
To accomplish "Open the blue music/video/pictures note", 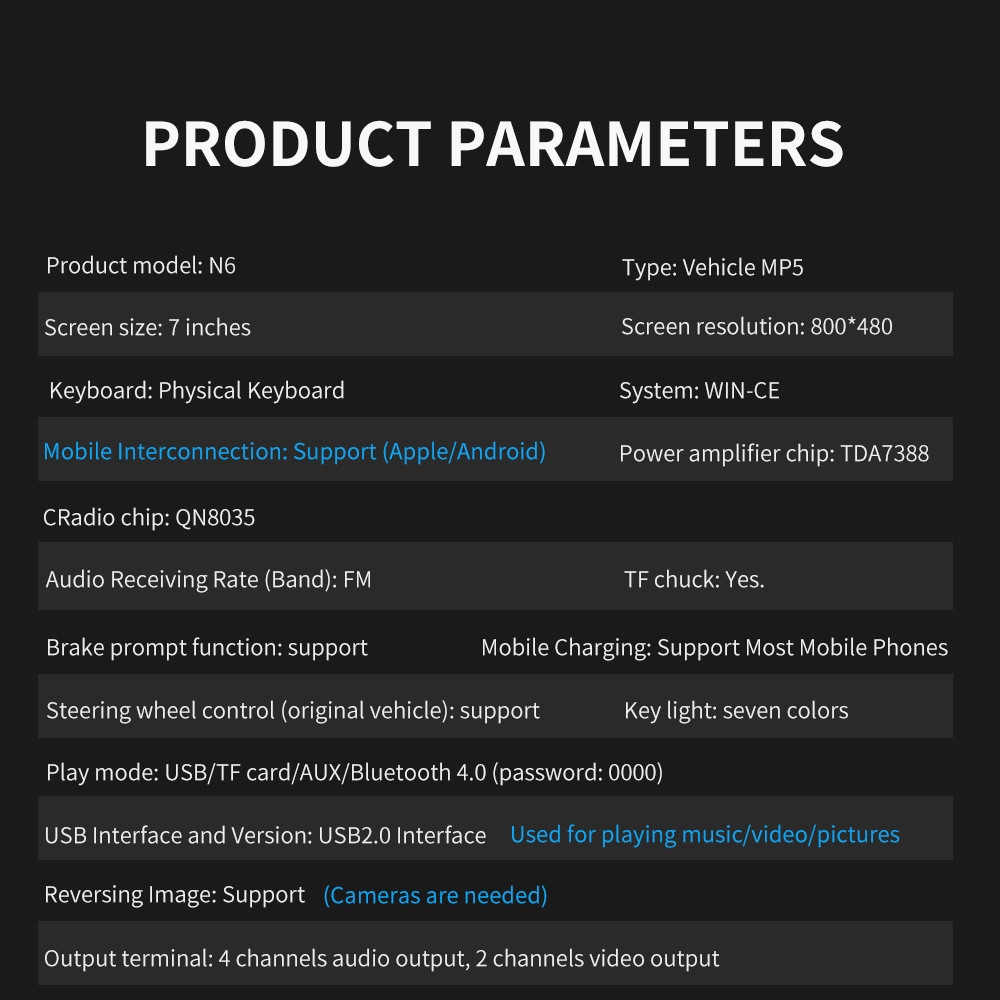I will pos(705,834).
